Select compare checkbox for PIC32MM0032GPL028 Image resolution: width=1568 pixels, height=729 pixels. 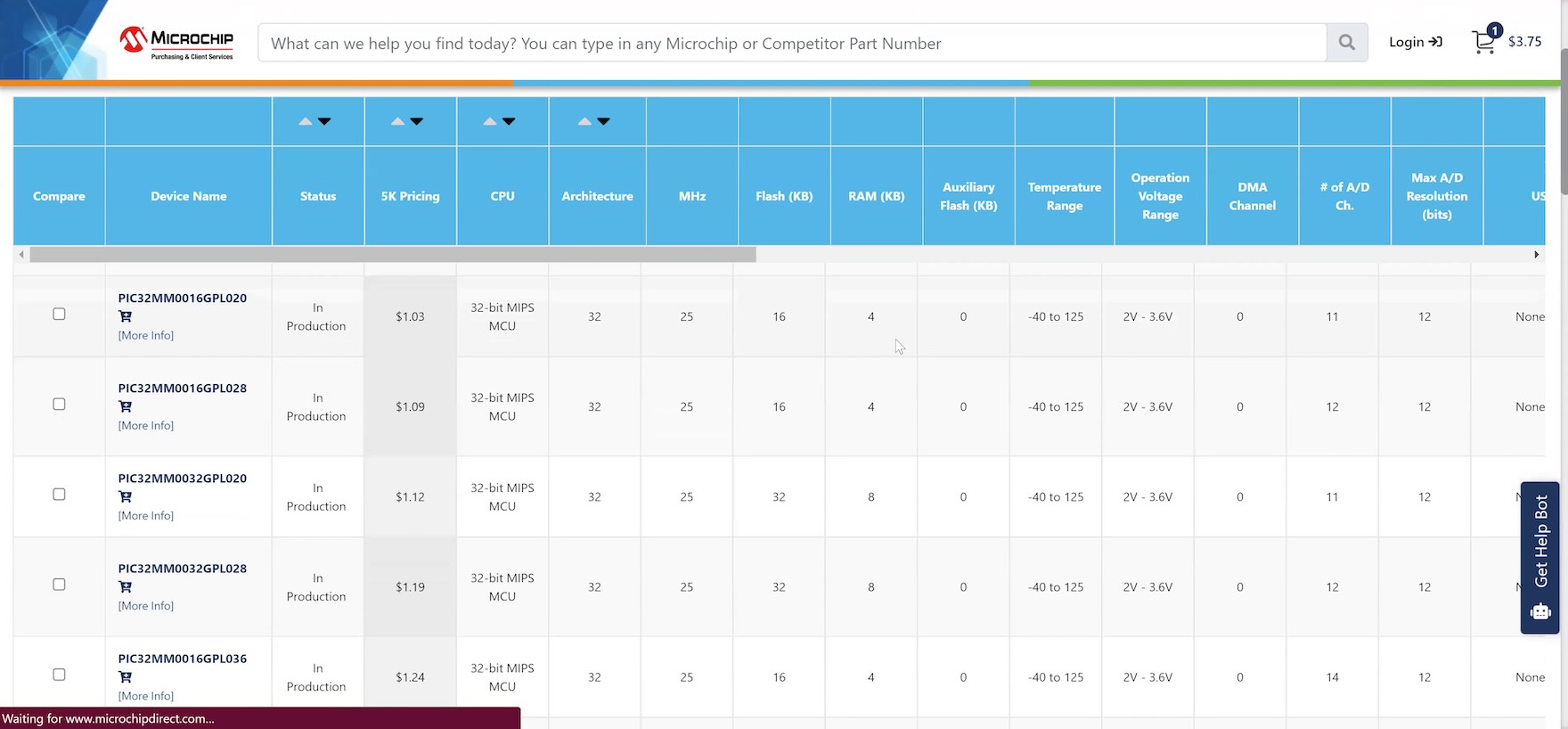click(x=59, y=585)
